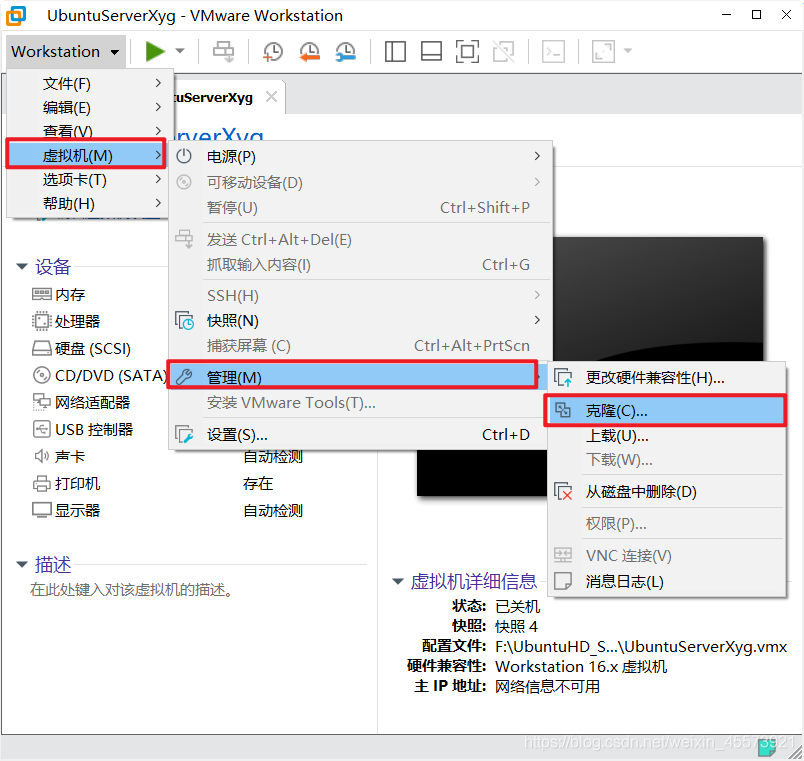
Task: Open the 查看(V) submenu
Action: (x=90, y=130)
